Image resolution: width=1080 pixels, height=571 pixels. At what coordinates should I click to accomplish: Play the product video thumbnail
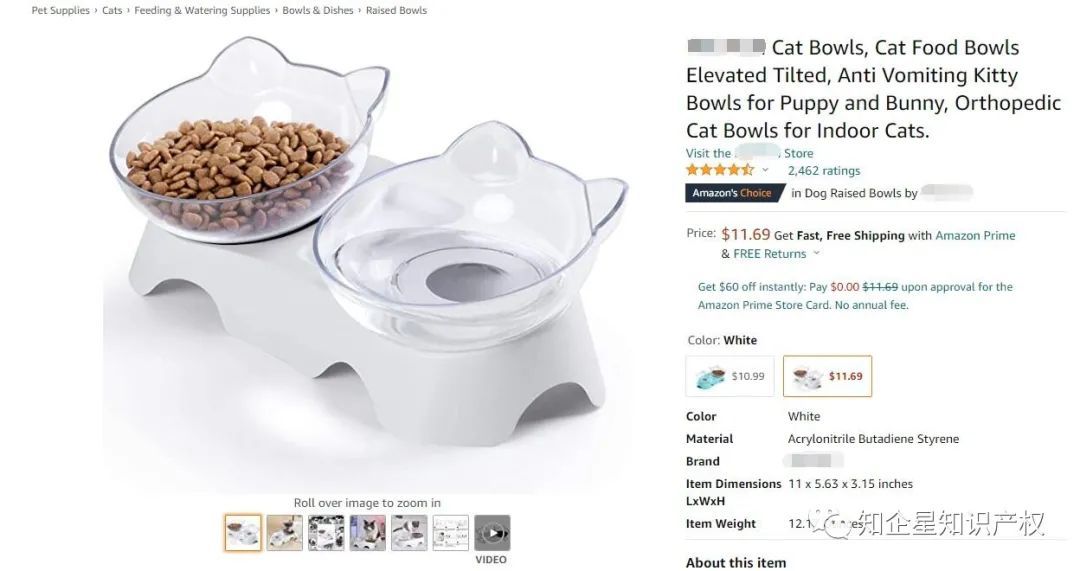tap(491, 533)
